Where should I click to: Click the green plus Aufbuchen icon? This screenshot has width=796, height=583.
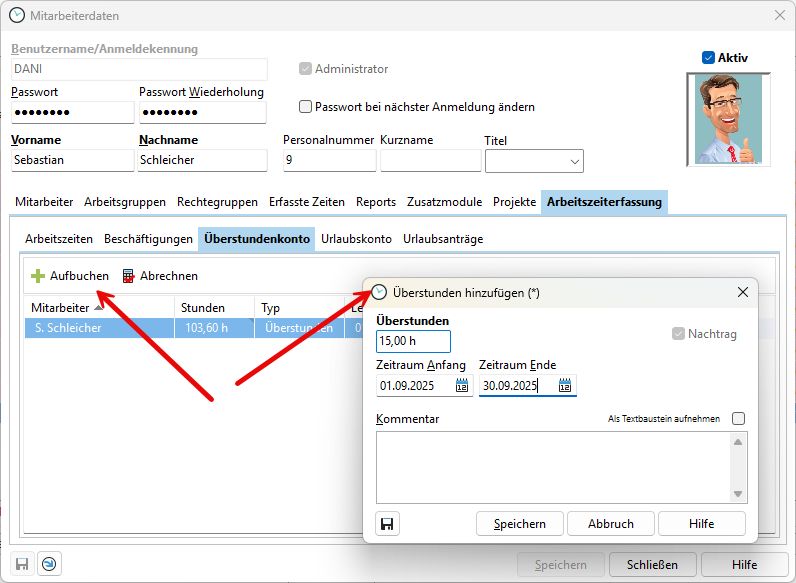coord(38,276)
